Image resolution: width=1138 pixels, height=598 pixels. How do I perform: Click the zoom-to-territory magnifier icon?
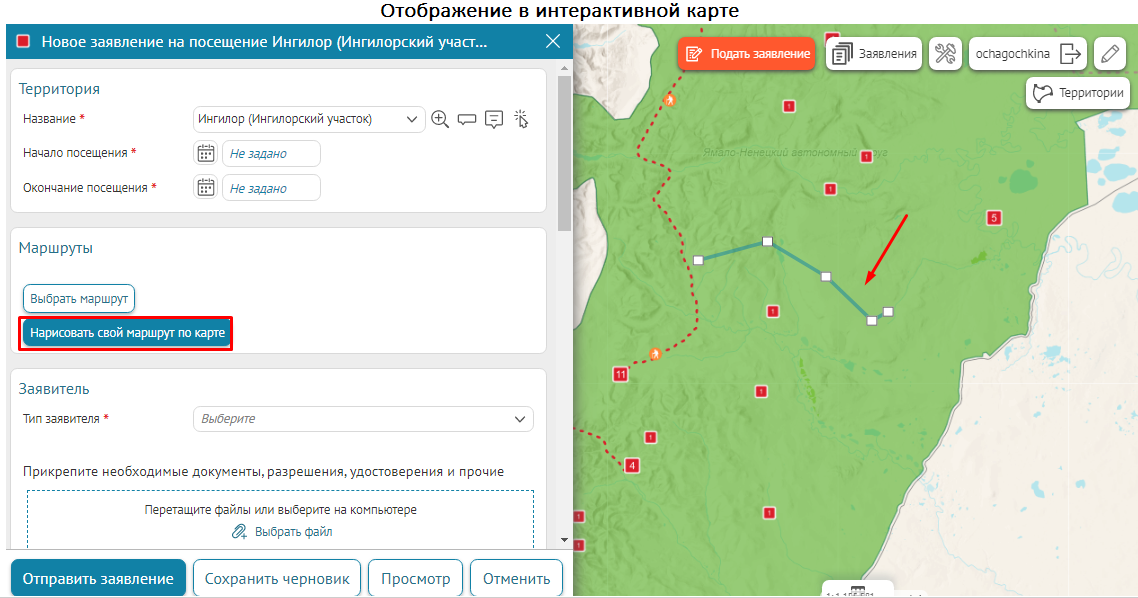pos(440,119)
